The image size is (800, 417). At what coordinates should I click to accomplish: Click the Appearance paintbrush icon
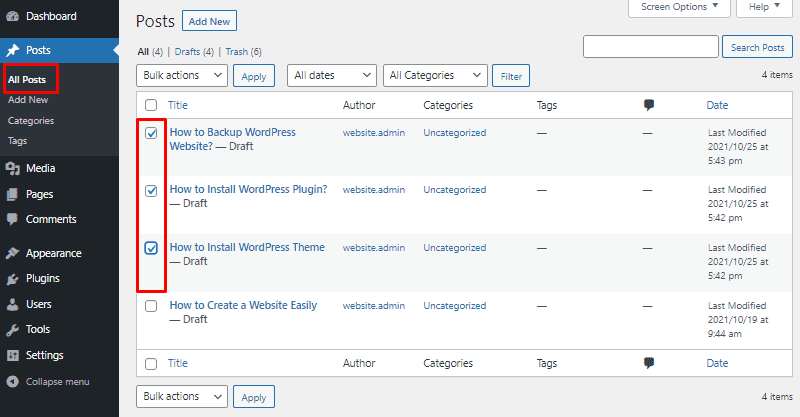(12, 253)
